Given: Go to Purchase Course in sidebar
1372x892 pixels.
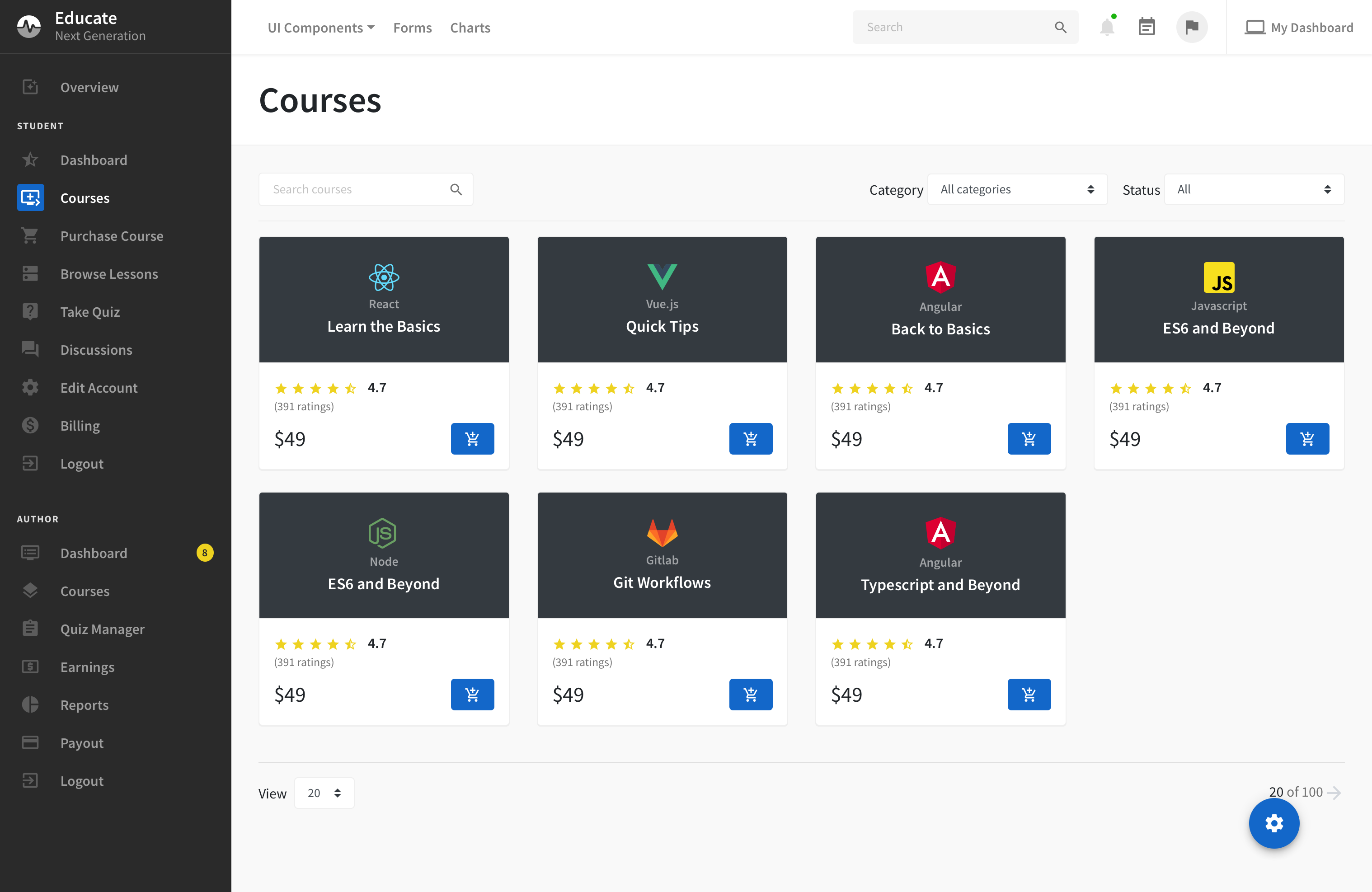Looking at the screenshot, I should [112, 236].
